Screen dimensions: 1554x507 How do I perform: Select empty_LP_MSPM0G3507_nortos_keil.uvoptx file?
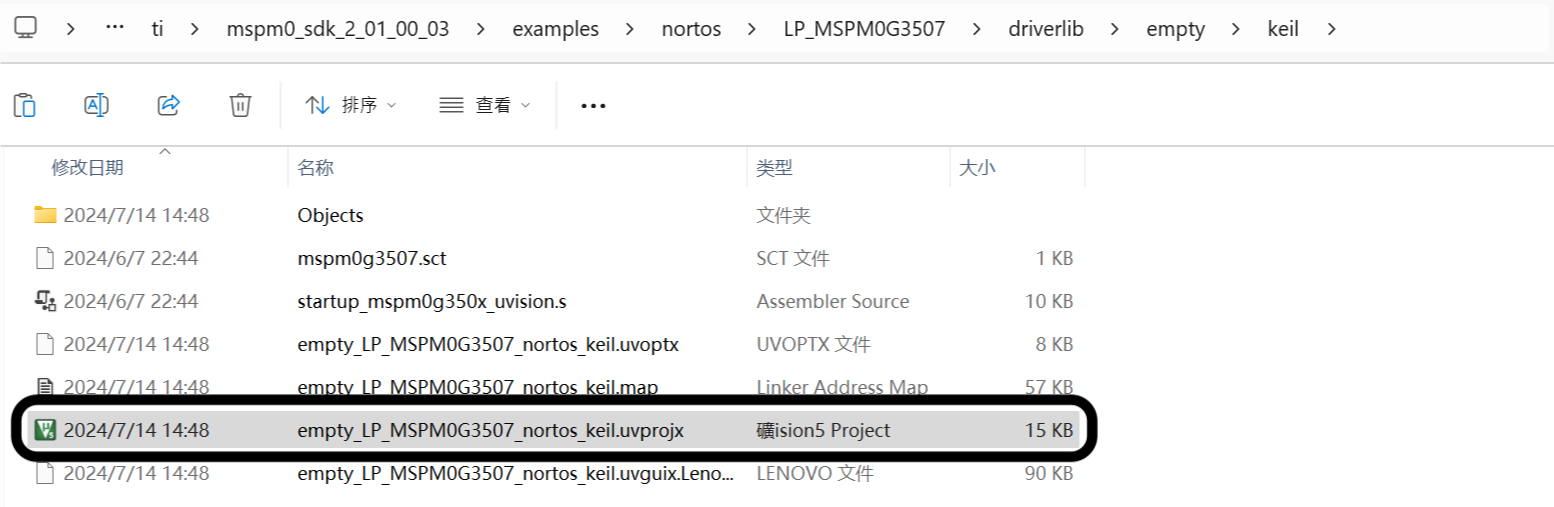488,344
